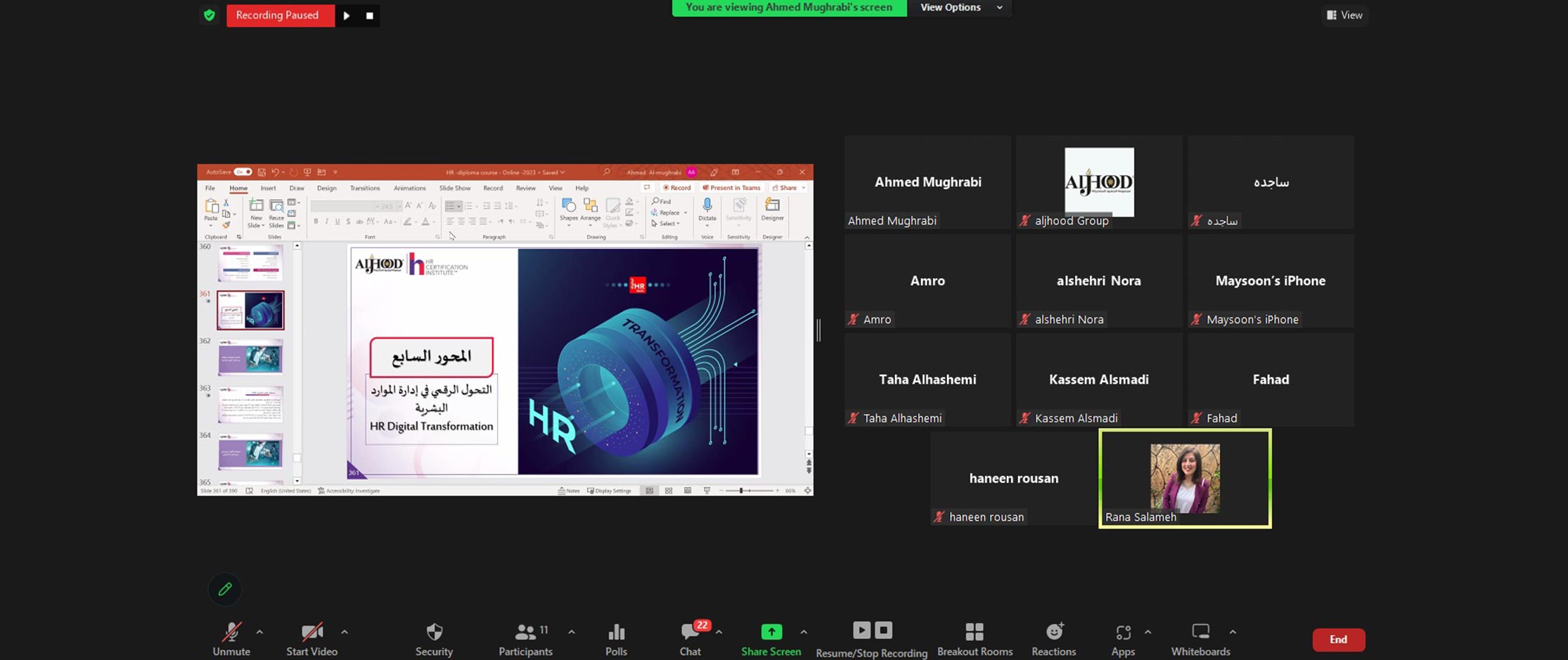Expand audio options arrow beside Unmute
This screenshot has height=660, width=1568.
tap(259, 632)
